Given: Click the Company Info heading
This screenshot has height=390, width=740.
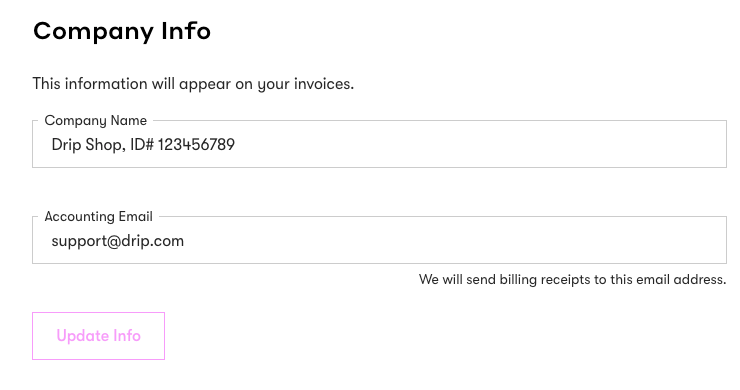Looking at the screenshot, I should [x=122, y=32].
